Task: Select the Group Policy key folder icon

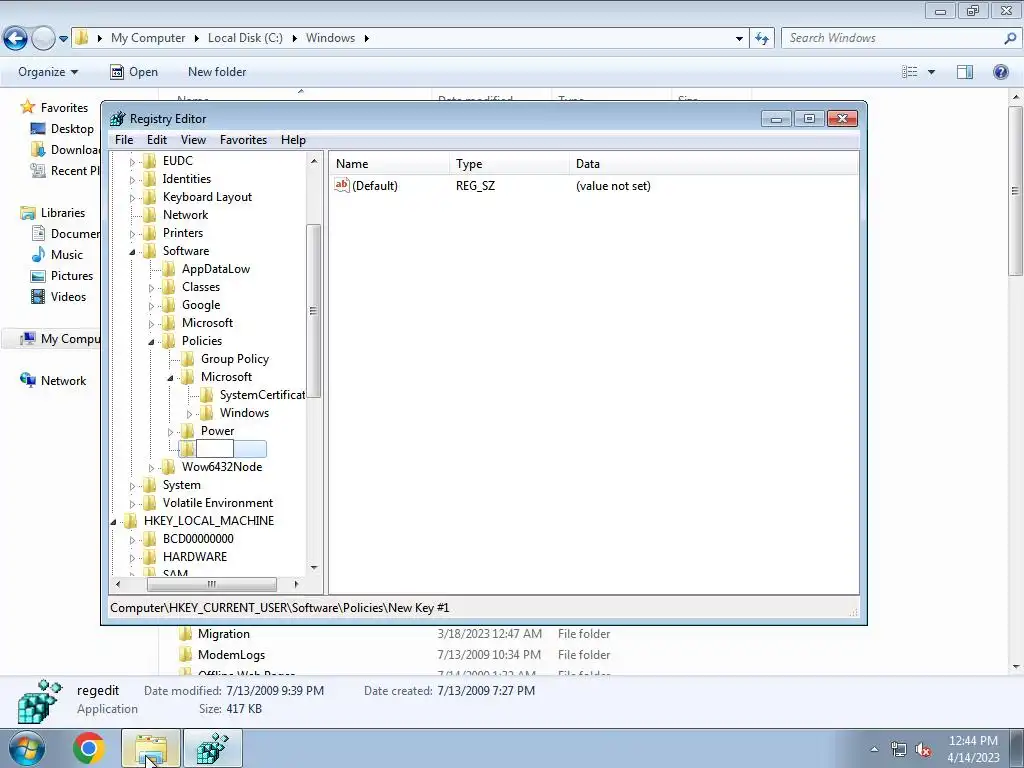Action: pos(188,359)
